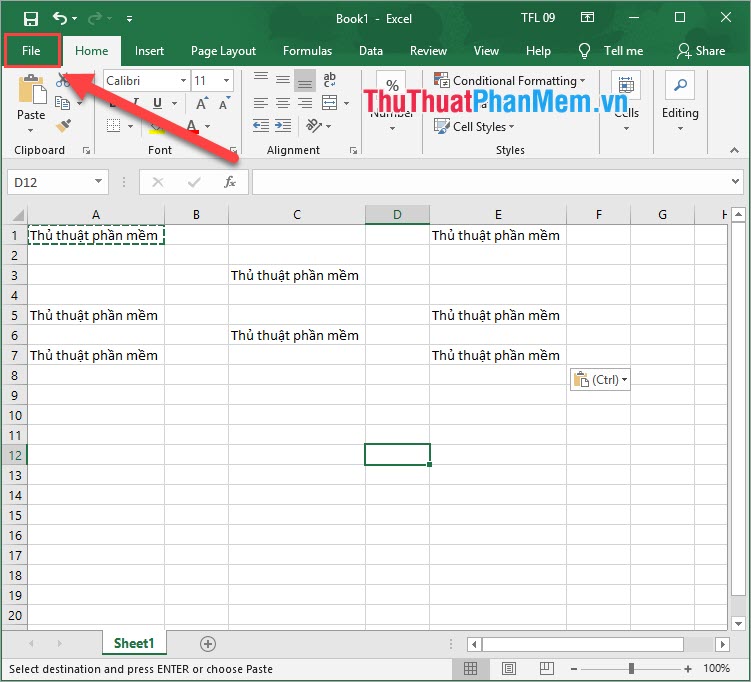Open the Cells group button
Image resolution: width=751 pixels, height=682 pixels.
tap(626, 102)
